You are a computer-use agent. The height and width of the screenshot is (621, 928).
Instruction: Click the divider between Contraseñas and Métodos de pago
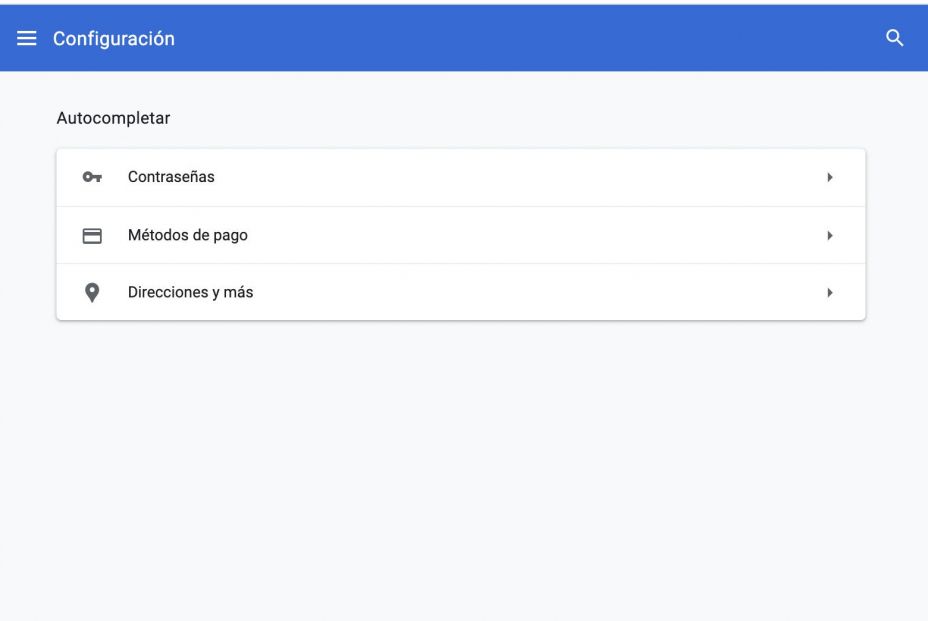(x=460, y=207)
